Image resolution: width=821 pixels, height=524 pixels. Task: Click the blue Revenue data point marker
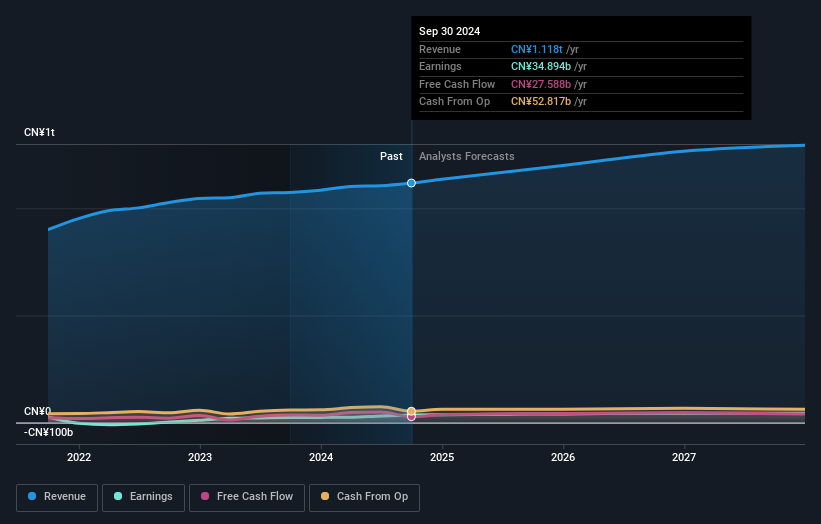point(412,183)
